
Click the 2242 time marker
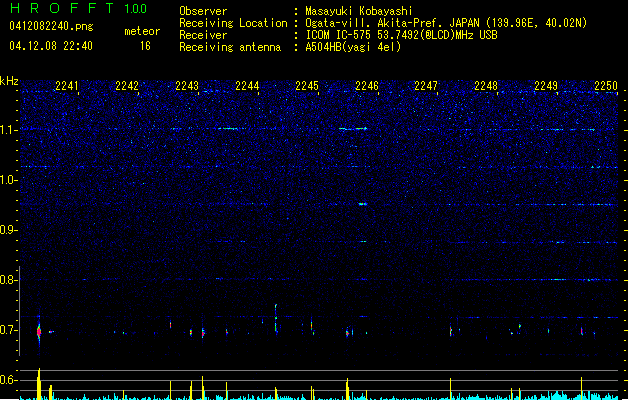coord(127,86)
